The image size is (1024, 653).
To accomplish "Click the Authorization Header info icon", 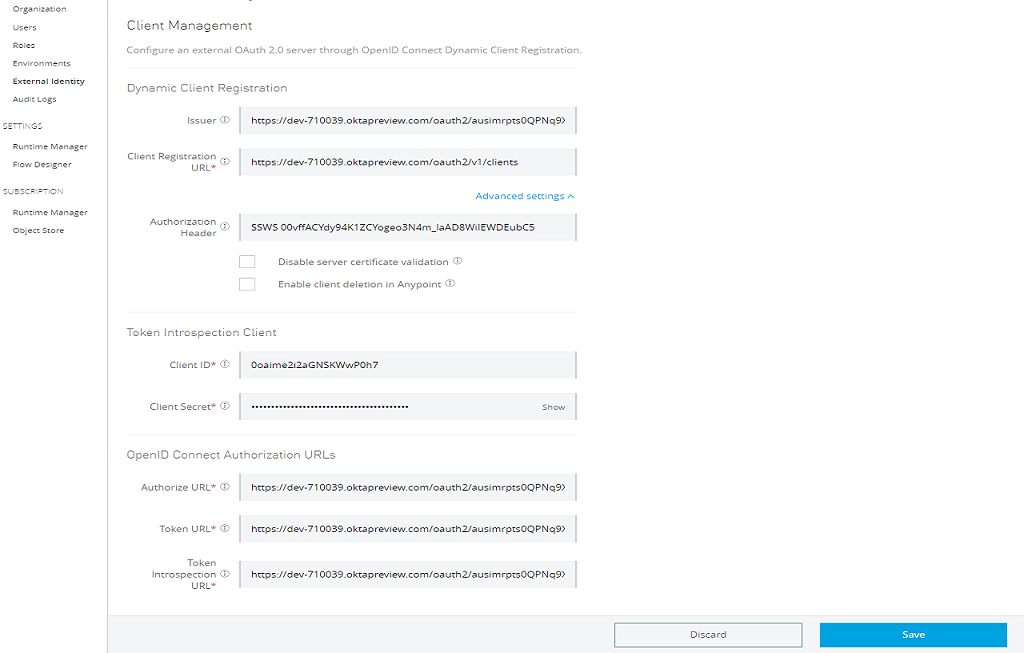I will (x=224, y=227).
